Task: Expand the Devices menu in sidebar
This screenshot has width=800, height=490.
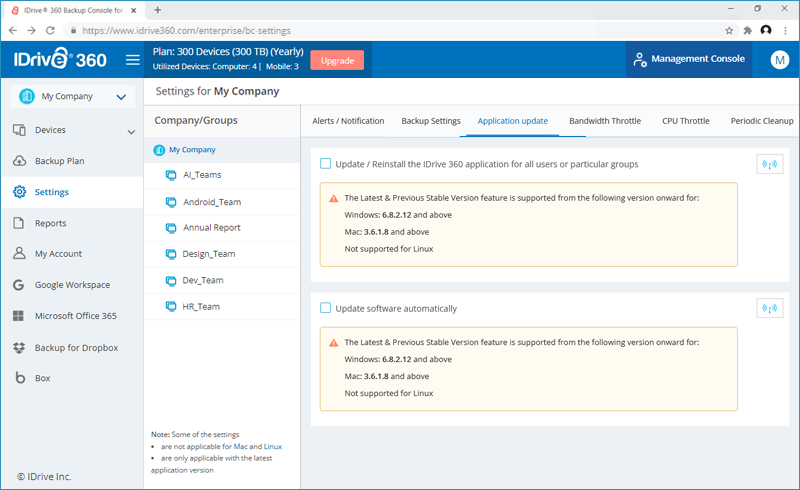Action: coord(131,131)
